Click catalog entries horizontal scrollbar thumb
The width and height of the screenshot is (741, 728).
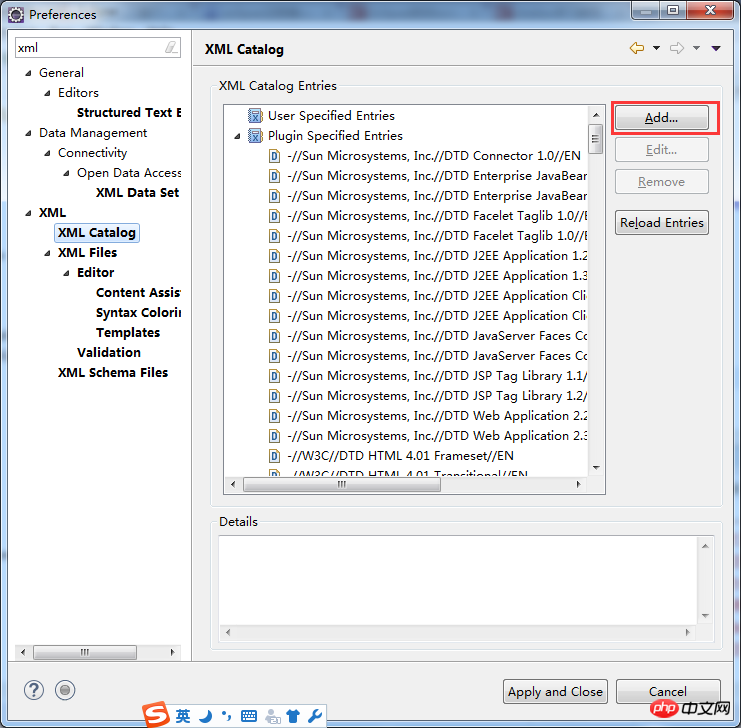[342, 485]
